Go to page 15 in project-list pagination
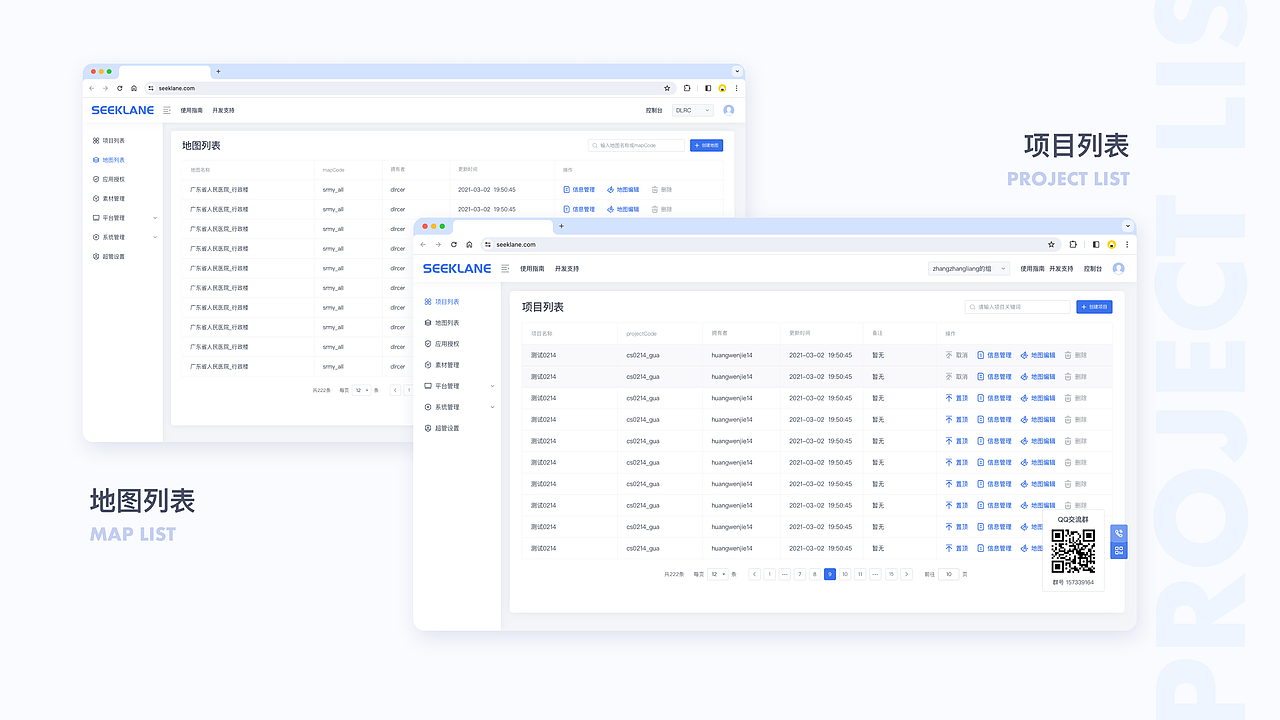This screenshot has width=1280, height=720. [x=891, y=574]
